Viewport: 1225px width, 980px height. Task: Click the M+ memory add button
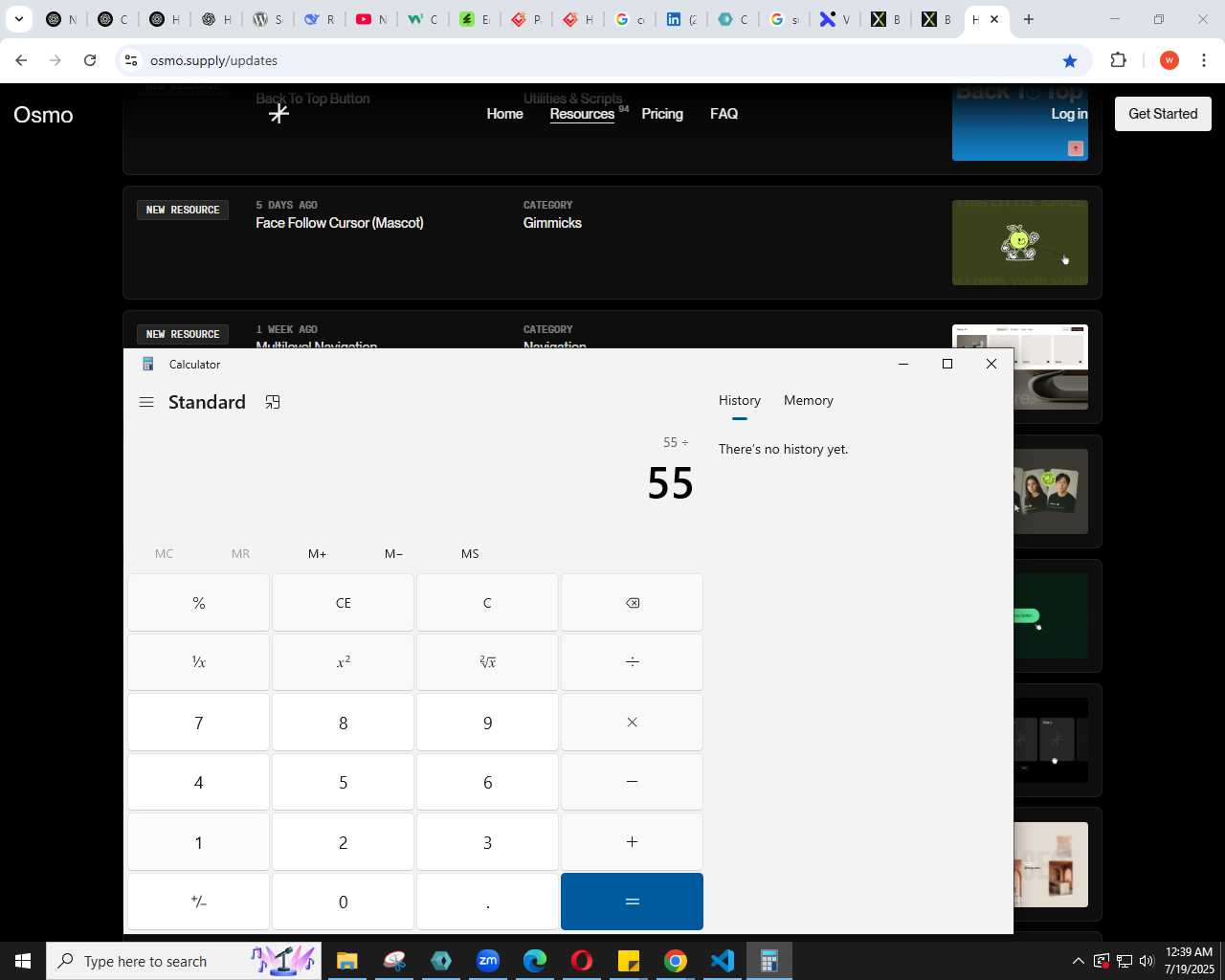tap(317, 554)
